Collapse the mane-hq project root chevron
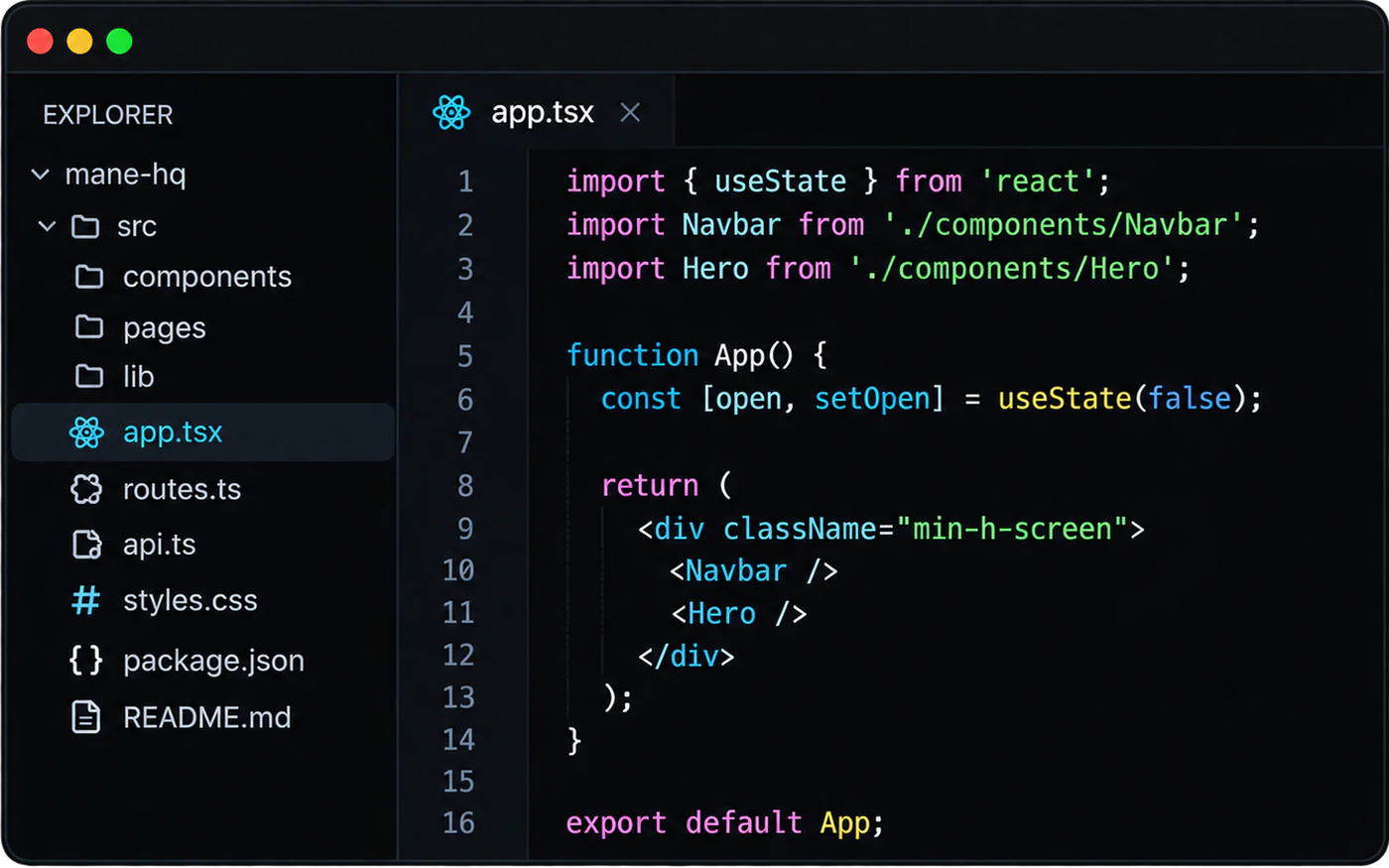Image resolution: width=1389 pixels, height=868 pixels. [41, 175]
